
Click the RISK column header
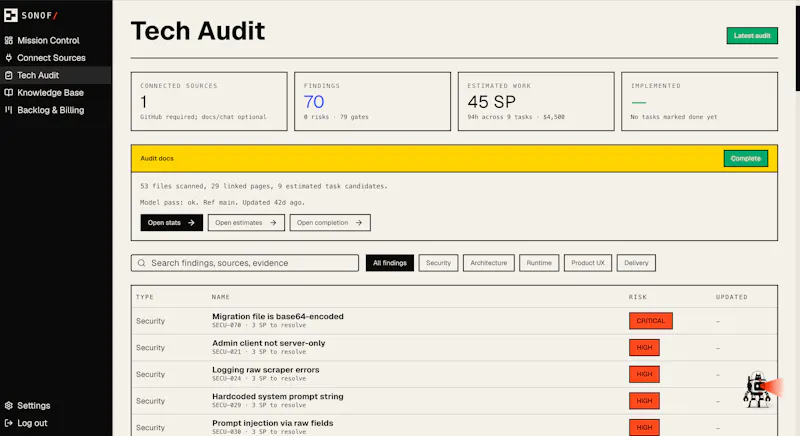click(638, 297)
